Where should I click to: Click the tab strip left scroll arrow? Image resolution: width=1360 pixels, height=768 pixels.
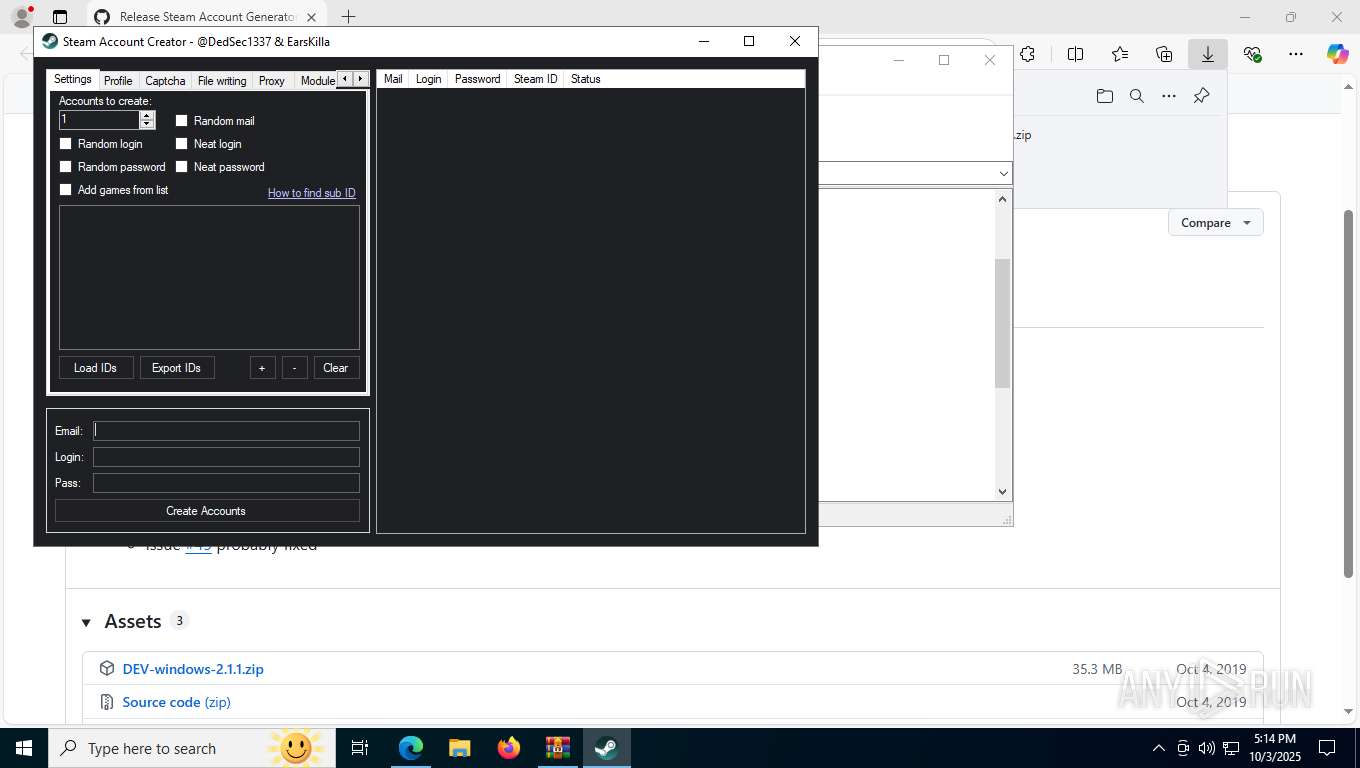(x=345, y=79)
